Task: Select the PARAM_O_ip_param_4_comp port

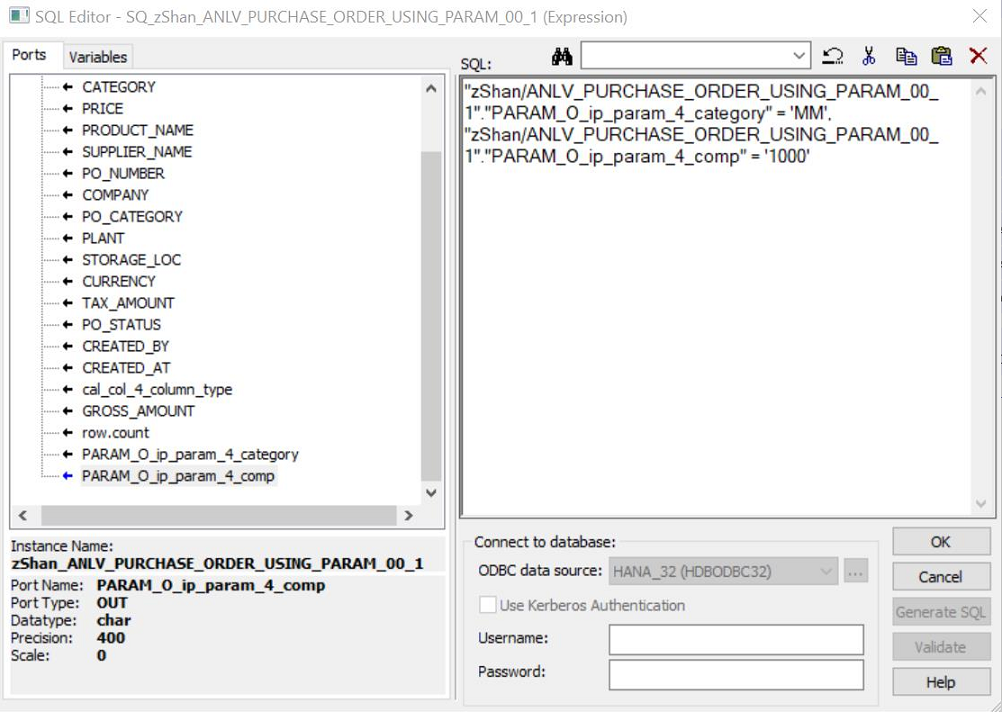Action: click(178, 476)
